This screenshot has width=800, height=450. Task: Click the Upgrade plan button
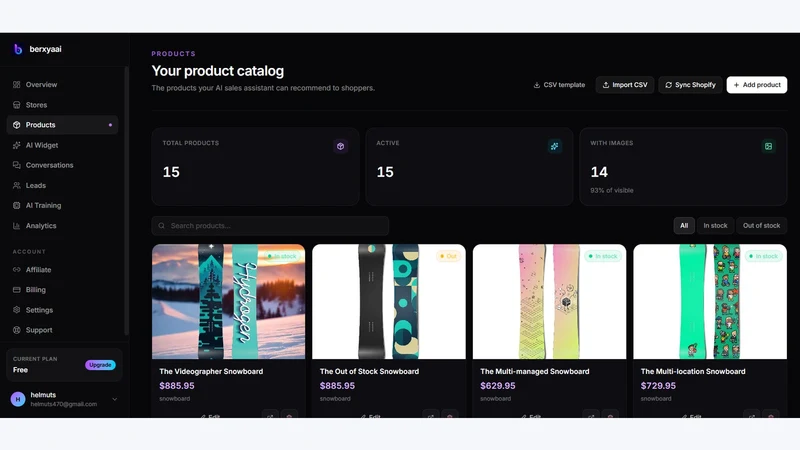(x=100, y=365)
